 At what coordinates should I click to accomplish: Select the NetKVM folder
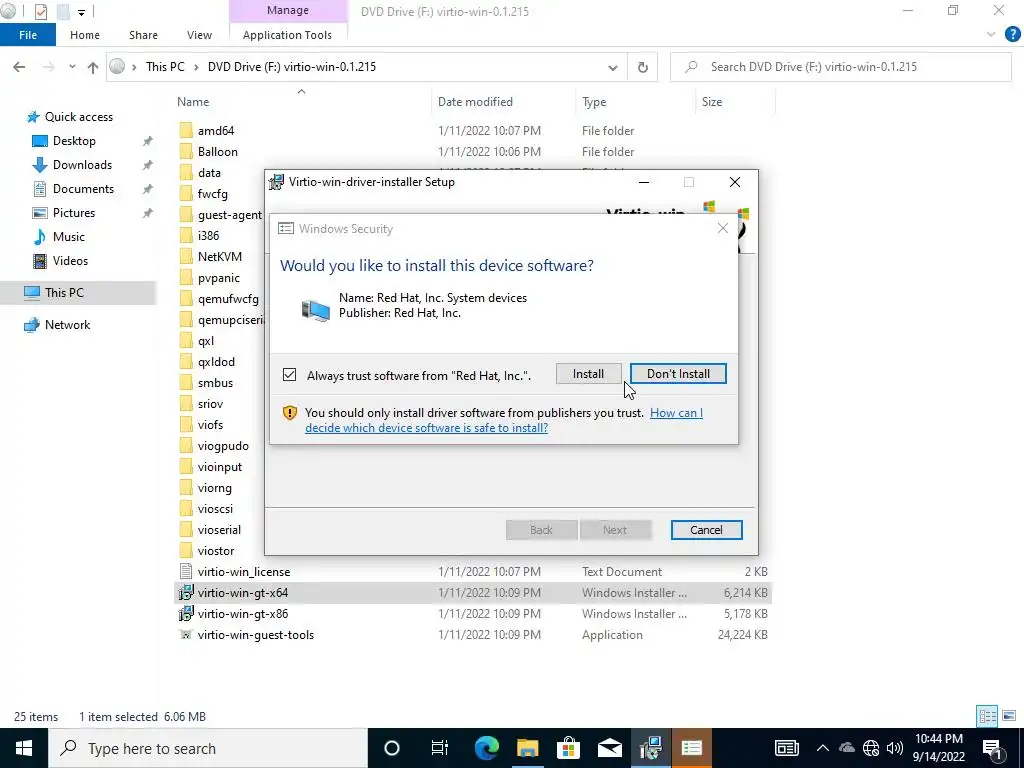(219, 257)
